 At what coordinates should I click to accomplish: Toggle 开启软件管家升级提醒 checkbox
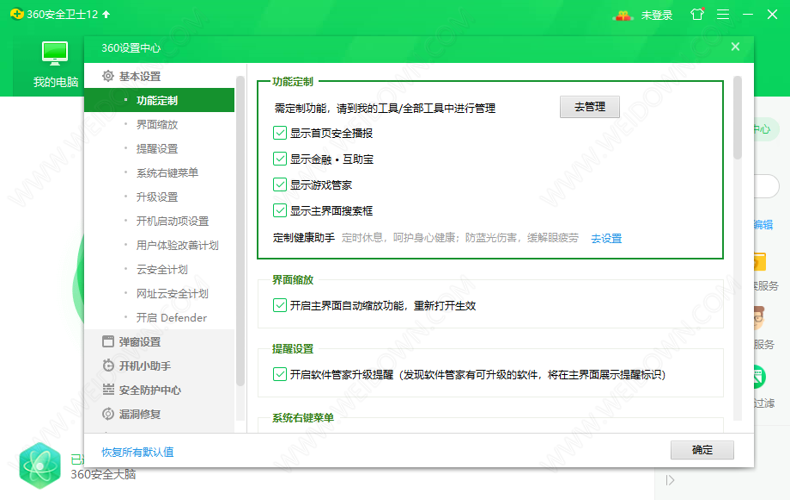click(280, 374)
